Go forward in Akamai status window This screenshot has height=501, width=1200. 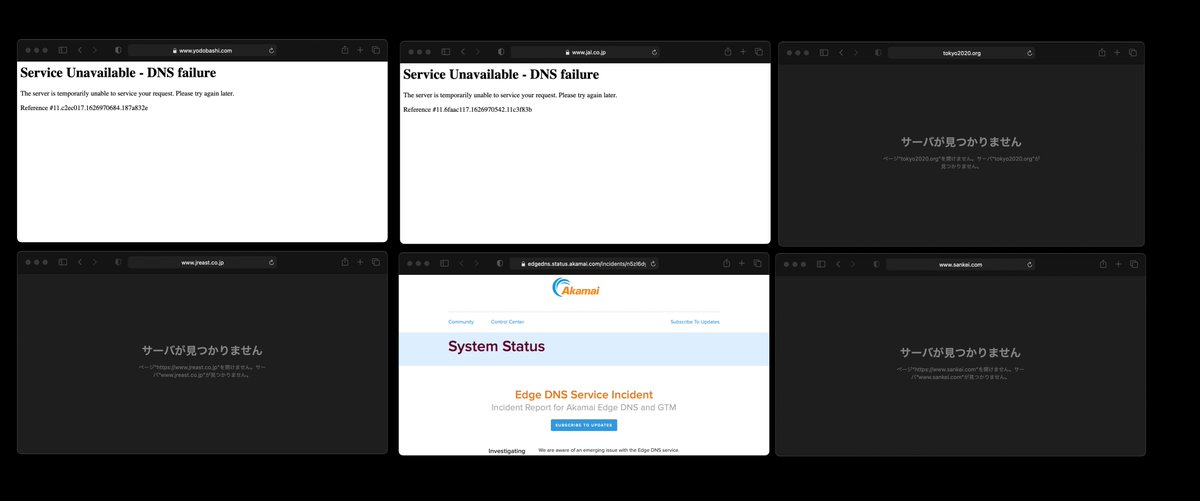point(476,263)
